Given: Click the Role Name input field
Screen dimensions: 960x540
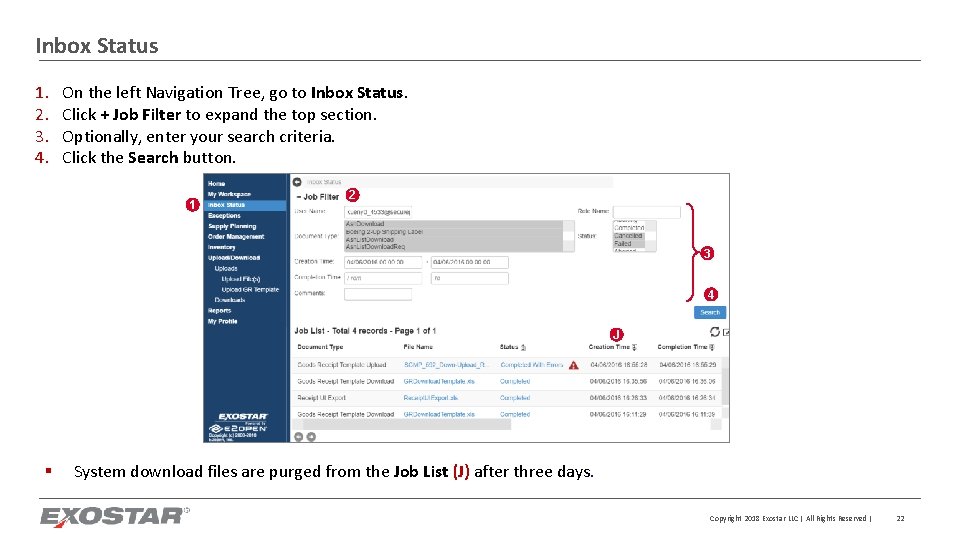Looking at the screenshot, I should pos(647,212).
